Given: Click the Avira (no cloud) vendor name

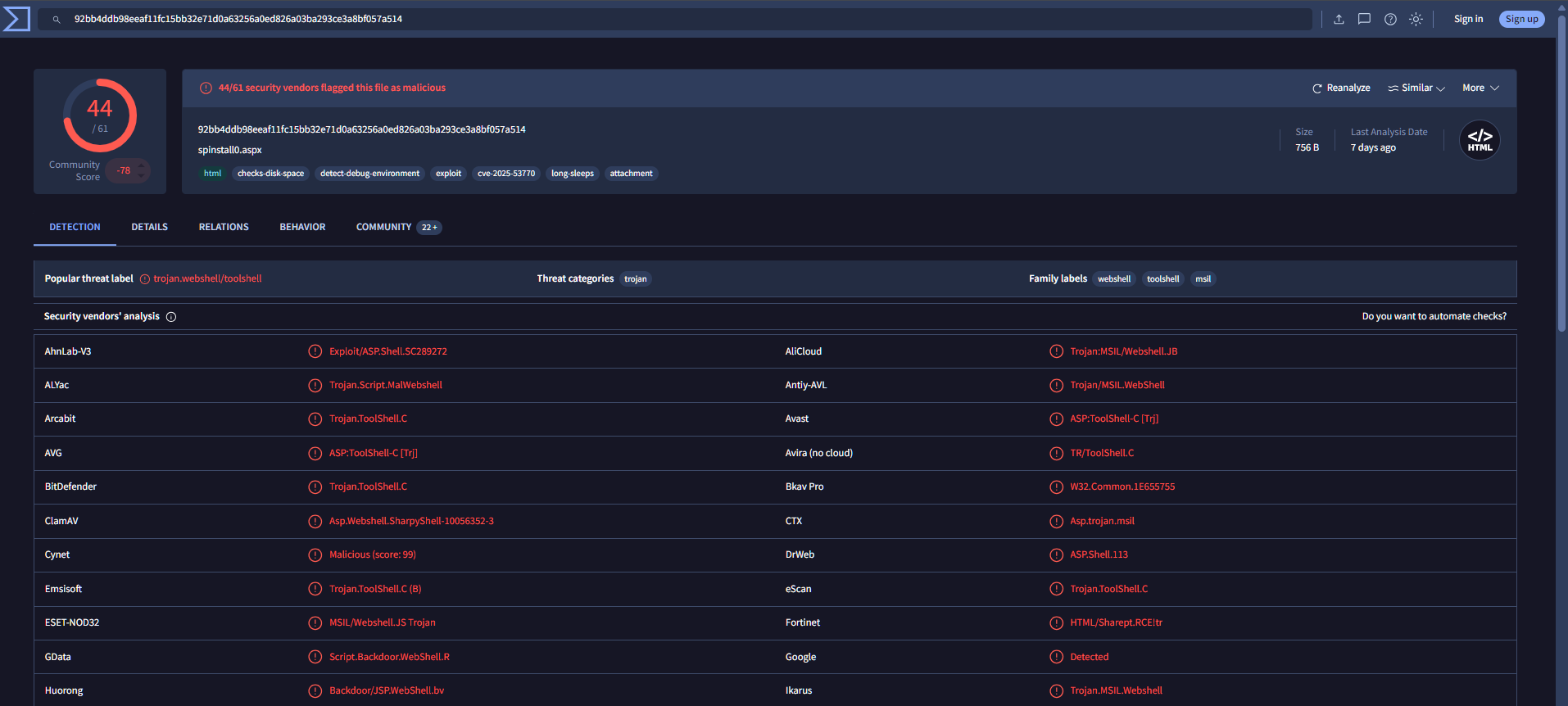Looking at the screenshot, I should tap(818, 453).
